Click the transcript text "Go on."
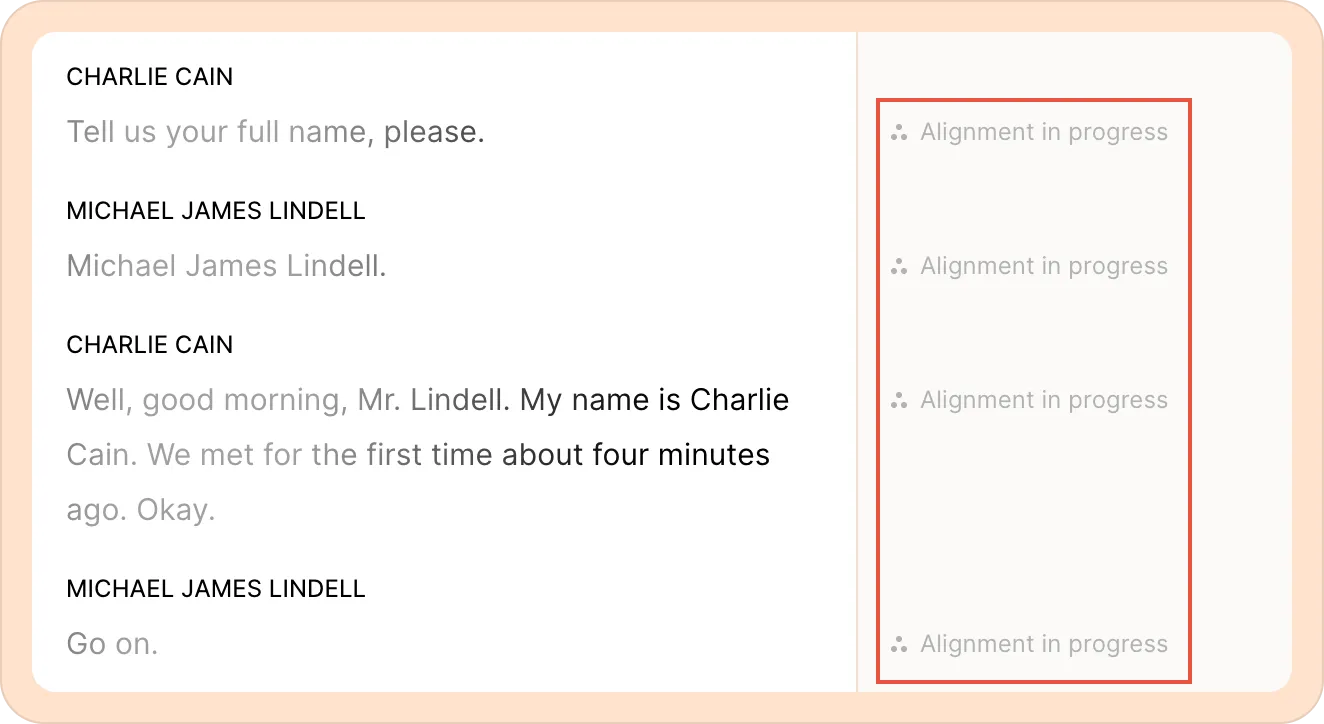Viewport: 1324px width, 724px height. [112, 644]
